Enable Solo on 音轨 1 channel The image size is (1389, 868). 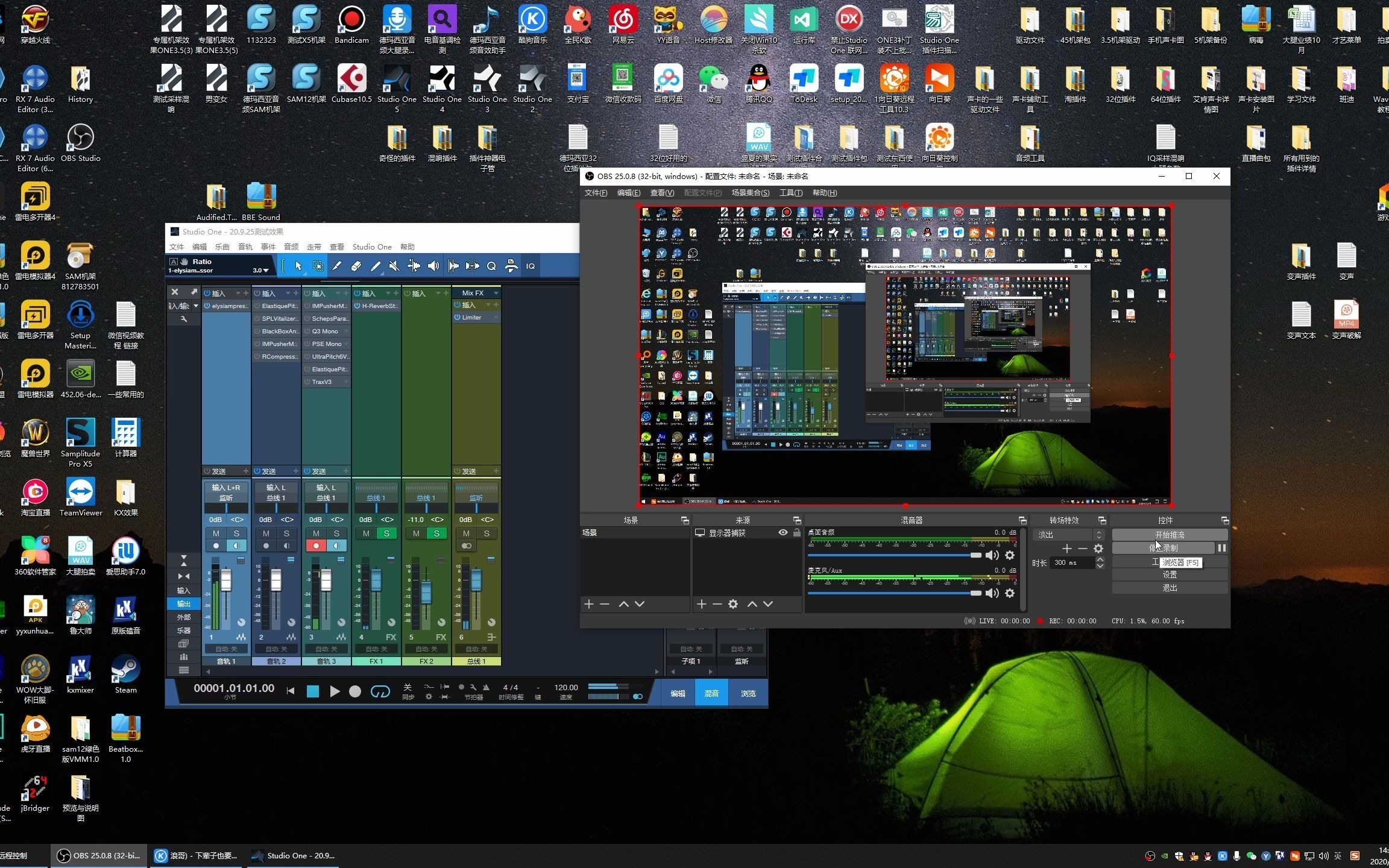[236, 533]
